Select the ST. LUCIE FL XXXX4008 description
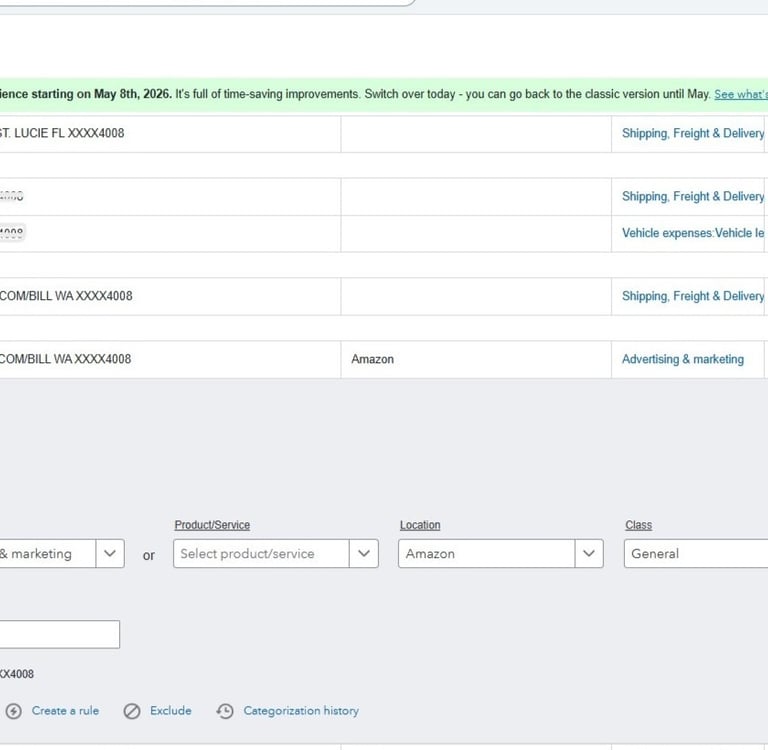The height and width of the screenshot is (750, 768). [62, 133]
